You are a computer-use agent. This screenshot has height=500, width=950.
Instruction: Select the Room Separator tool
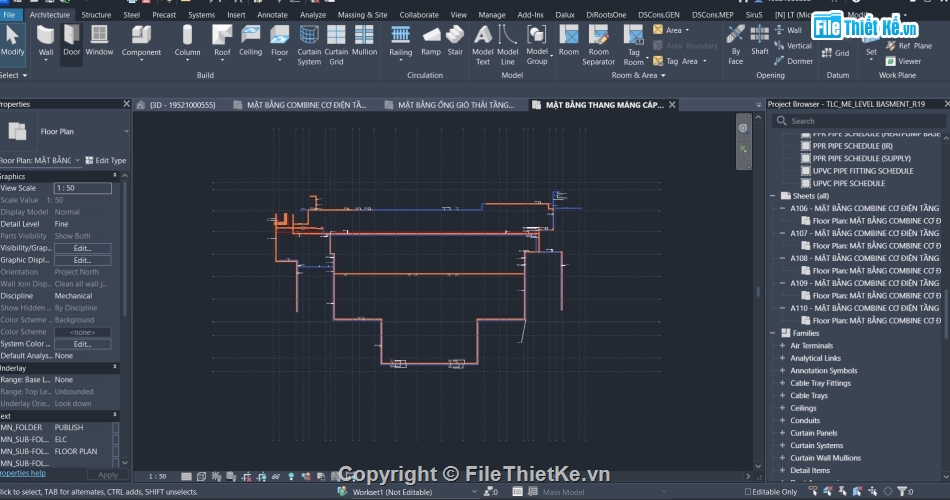point(599,45)
